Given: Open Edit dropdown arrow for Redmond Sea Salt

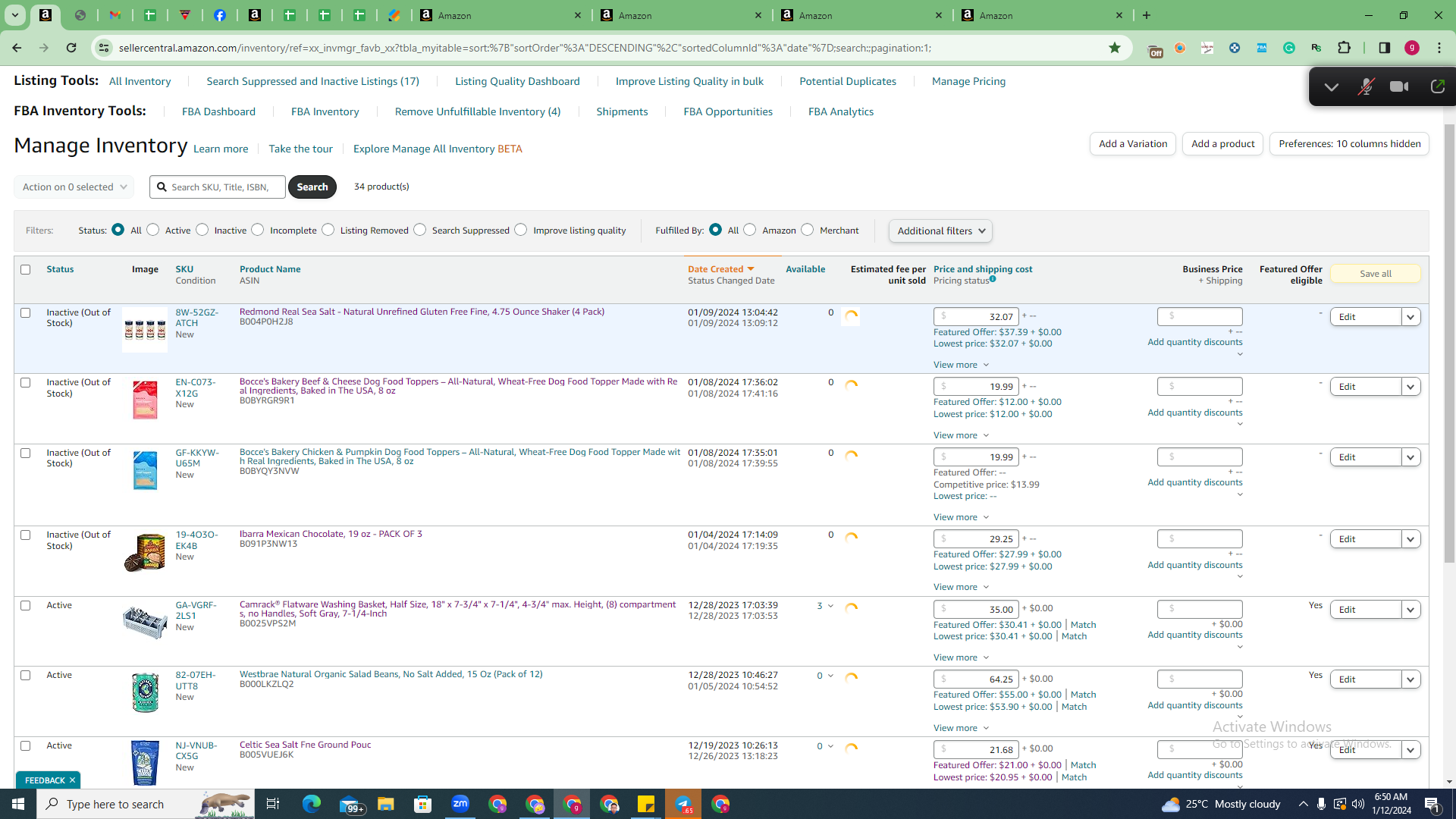Looking at the screenshot, I should (1410, 317).
